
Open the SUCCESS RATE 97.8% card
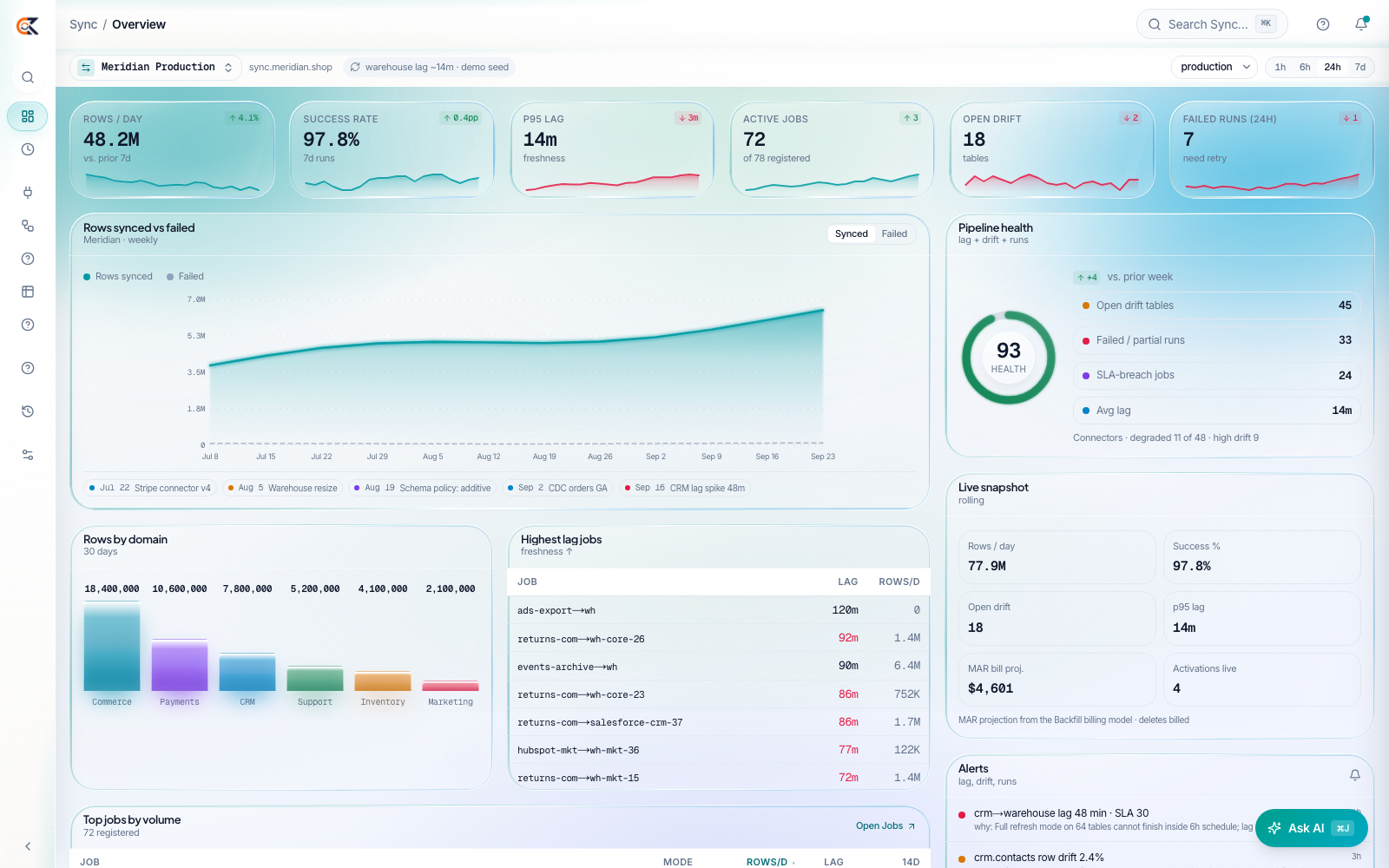pyautogui.click(x=392, y=150)
